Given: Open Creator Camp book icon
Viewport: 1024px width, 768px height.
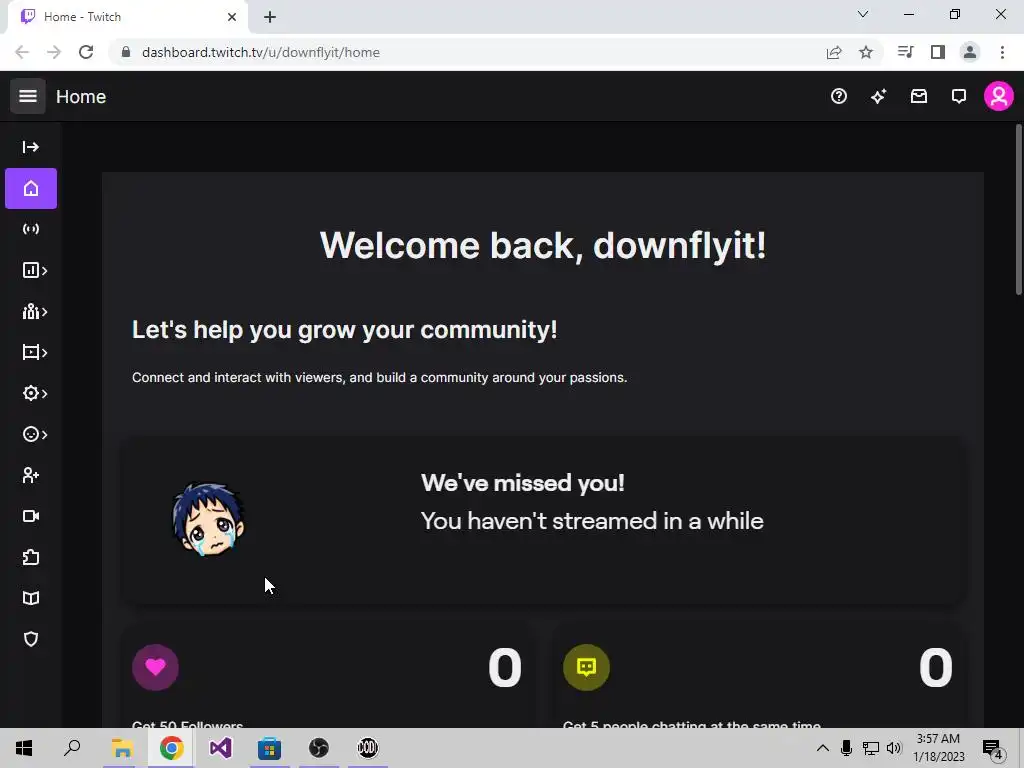Looking at the screenshot, I should [31, 598].
